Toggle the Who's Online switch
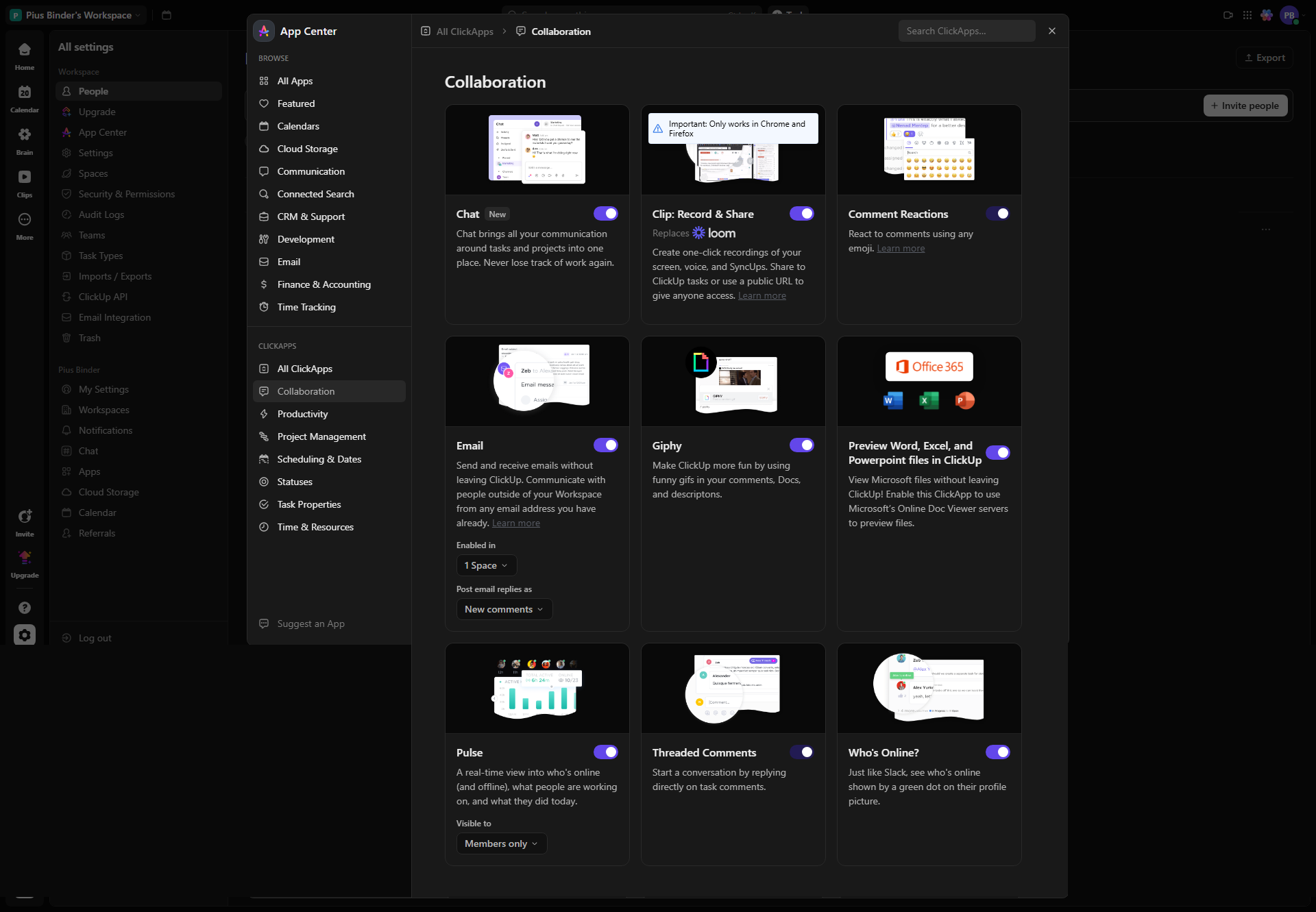This screenshot has height=912, width=1316. coord(998,752)
